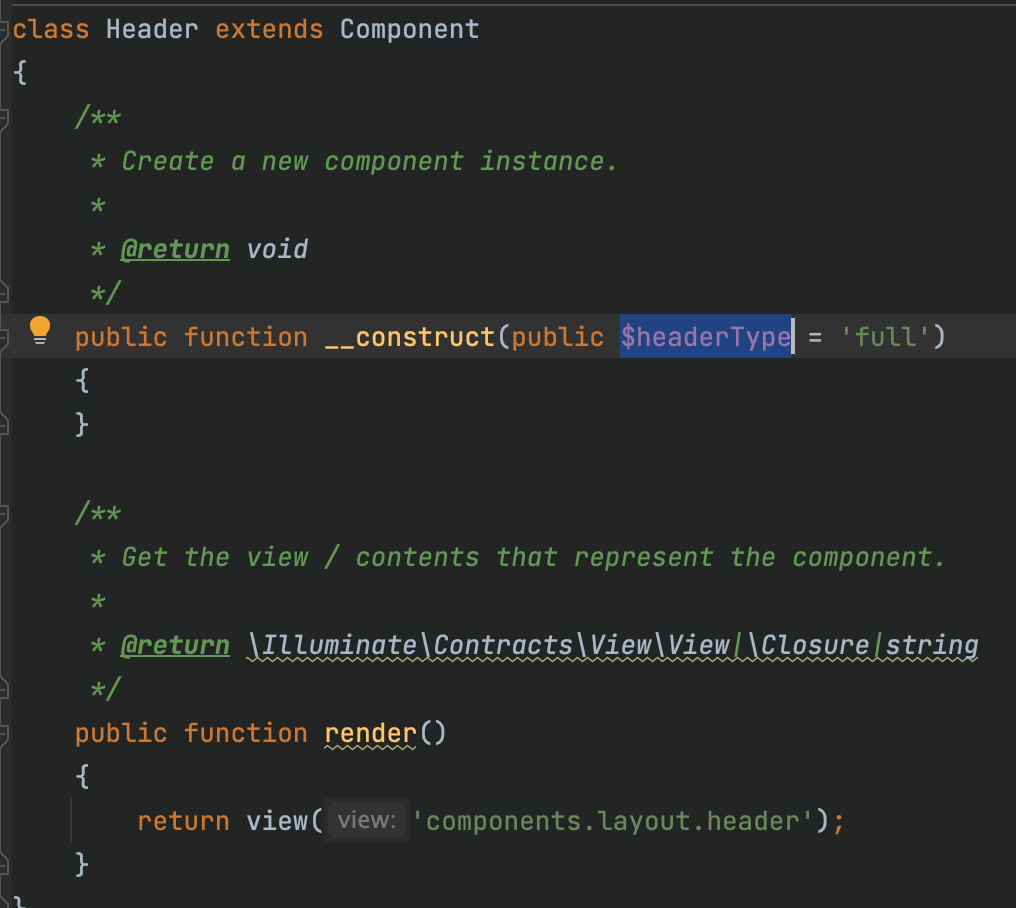Collapse the fold marker beside class Header
Image resolution: width=1016 pixels, height=908 pixels.
tap(3, 30)
